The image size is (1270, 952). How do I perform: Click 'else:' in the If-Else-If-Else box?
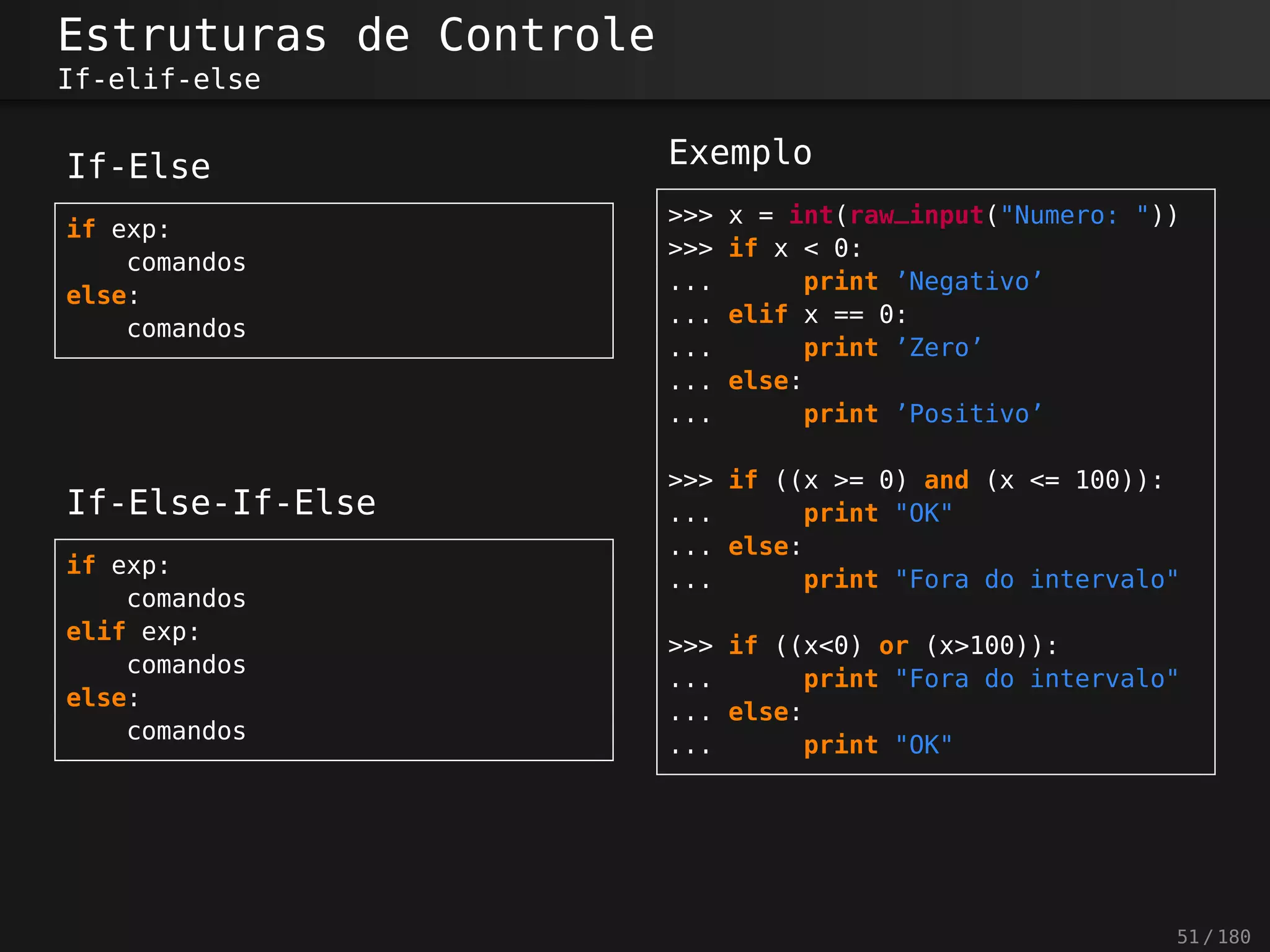tap(102, 698)
